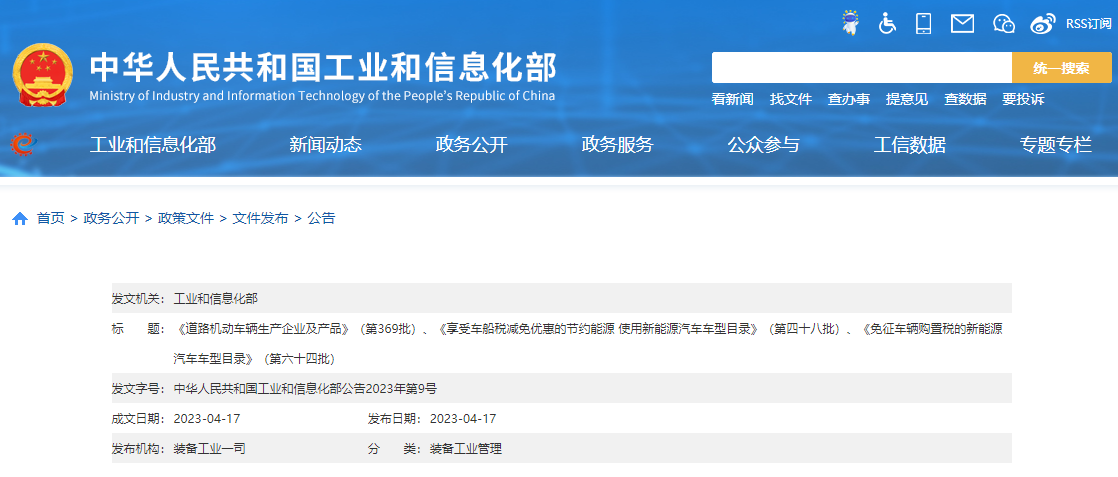Select the 政务公开 navigation item
Image resolution: width=1118 pixels, height=477 pixels.
(471, 145)
